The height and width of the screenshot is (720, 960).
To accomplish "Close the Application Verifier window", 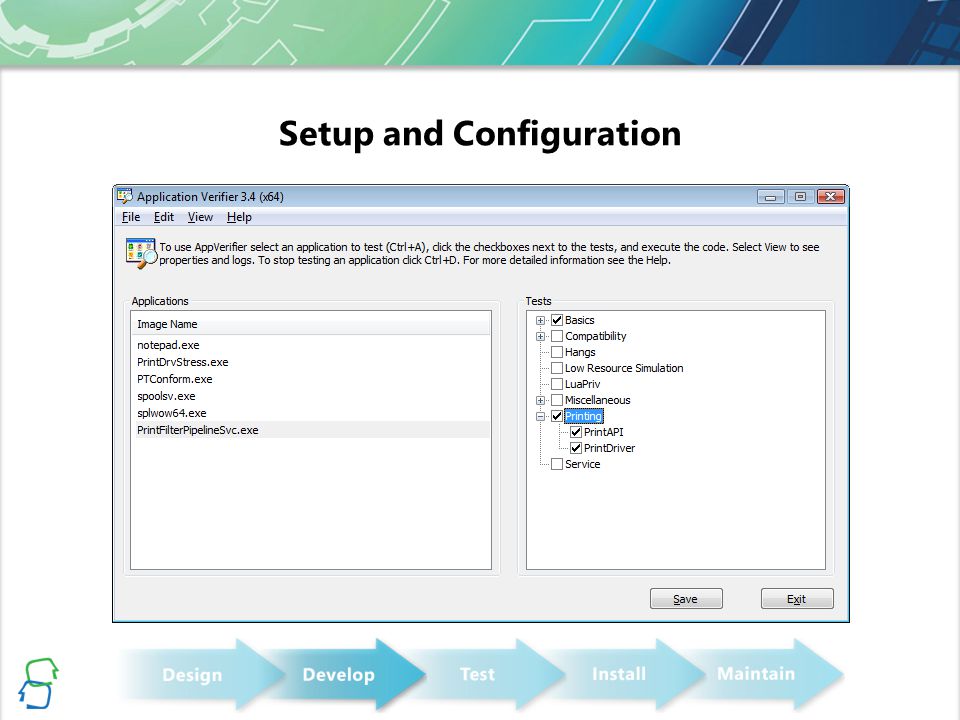I will [x=830, y=197].
